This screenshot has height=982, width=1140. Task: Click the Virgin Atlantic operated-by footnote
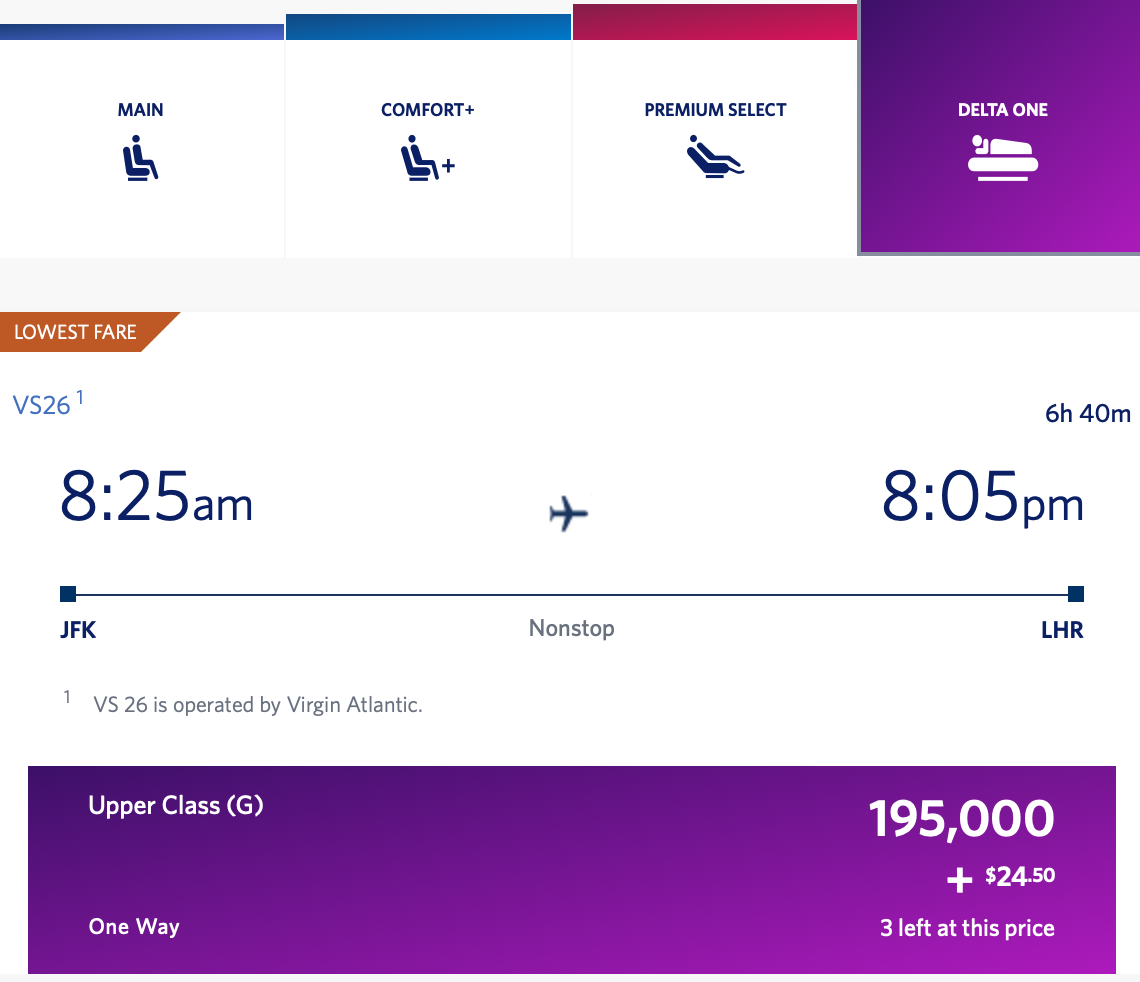pos(257,704)
